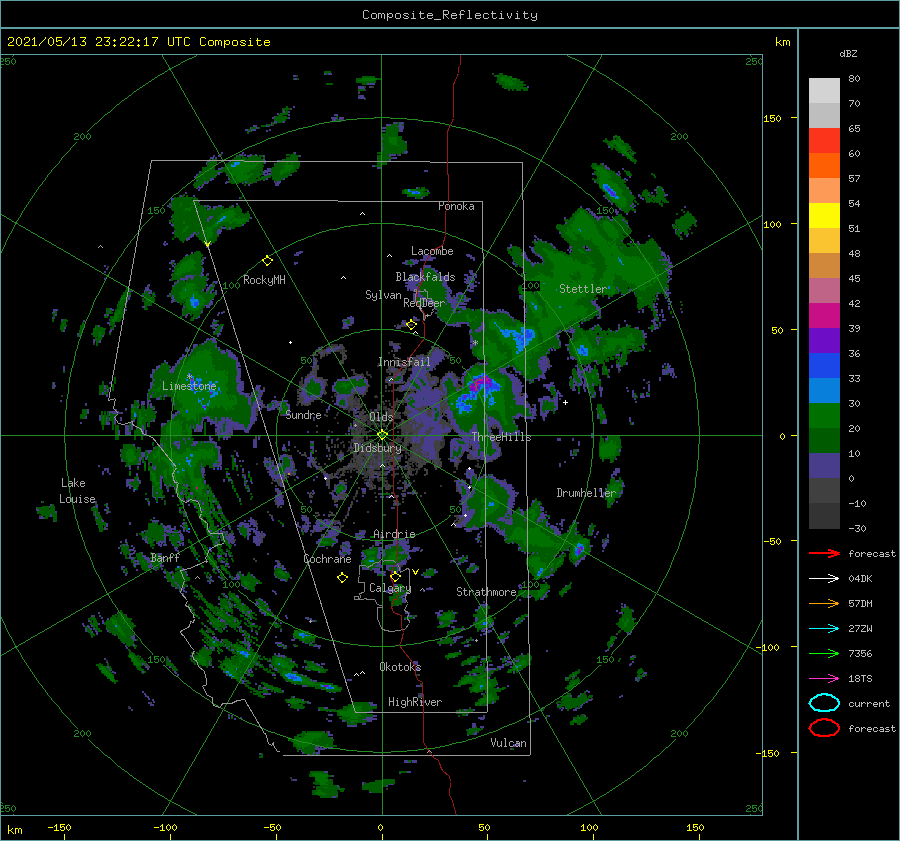This screenshot has height=841, width=900.
Task: Click the Didsbury city label
Action: 378,448
